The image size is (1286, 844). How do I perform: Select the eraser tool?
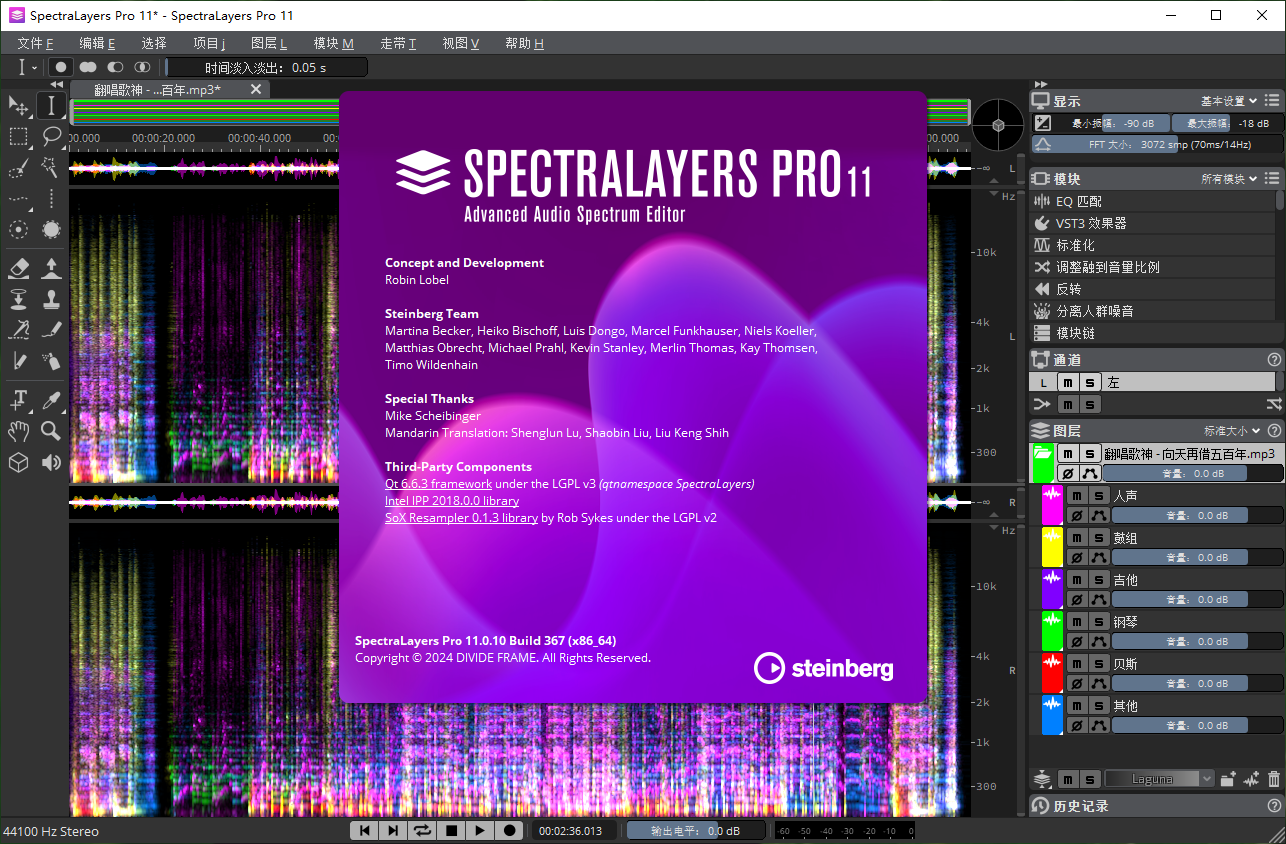18,267
